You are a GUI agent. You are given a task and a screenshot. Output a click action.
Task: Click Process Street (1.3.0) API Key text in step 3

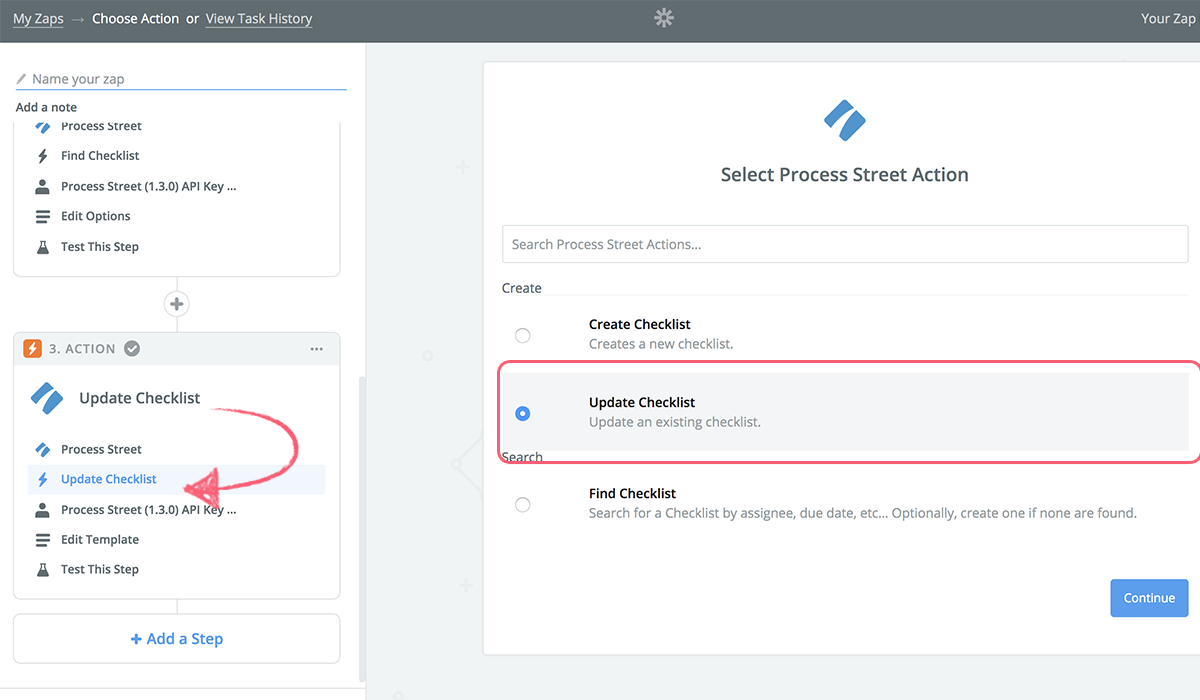click(149, 510)
